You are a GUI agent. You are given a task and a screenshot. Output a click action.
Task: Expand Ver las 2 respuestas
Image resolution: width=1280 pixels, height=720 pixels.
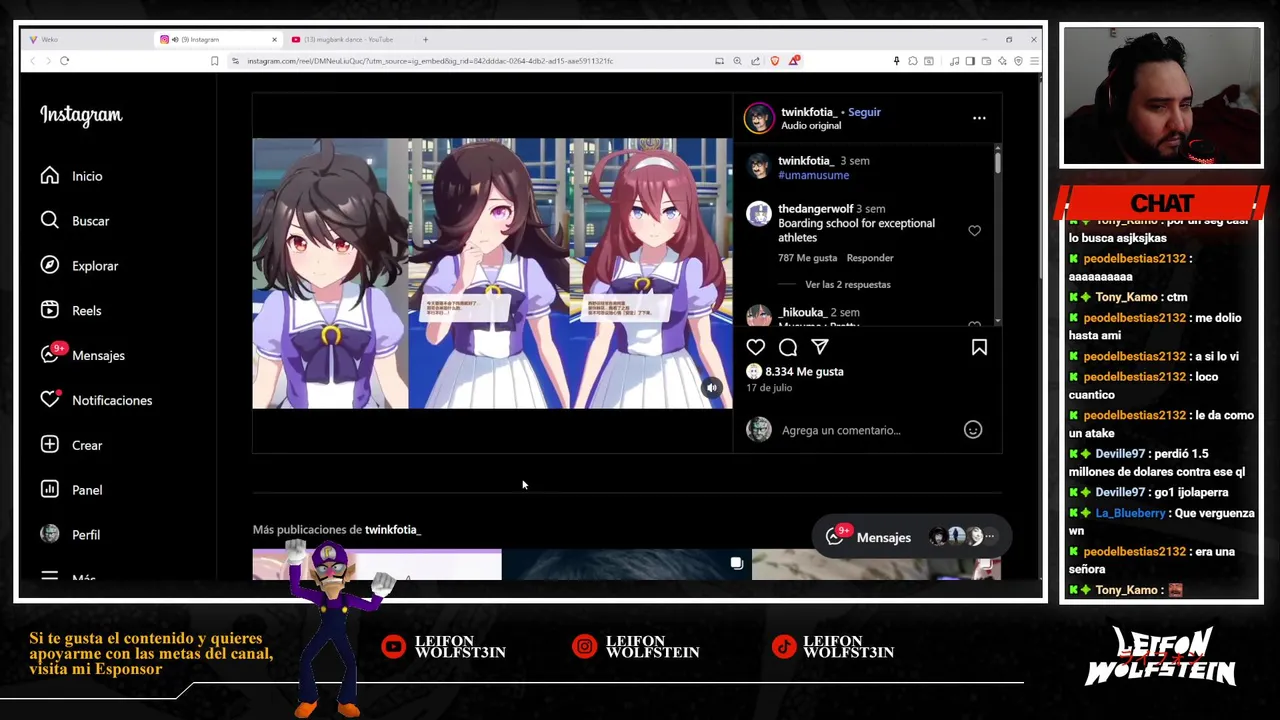pyautogui.click(x=847, y=285)
